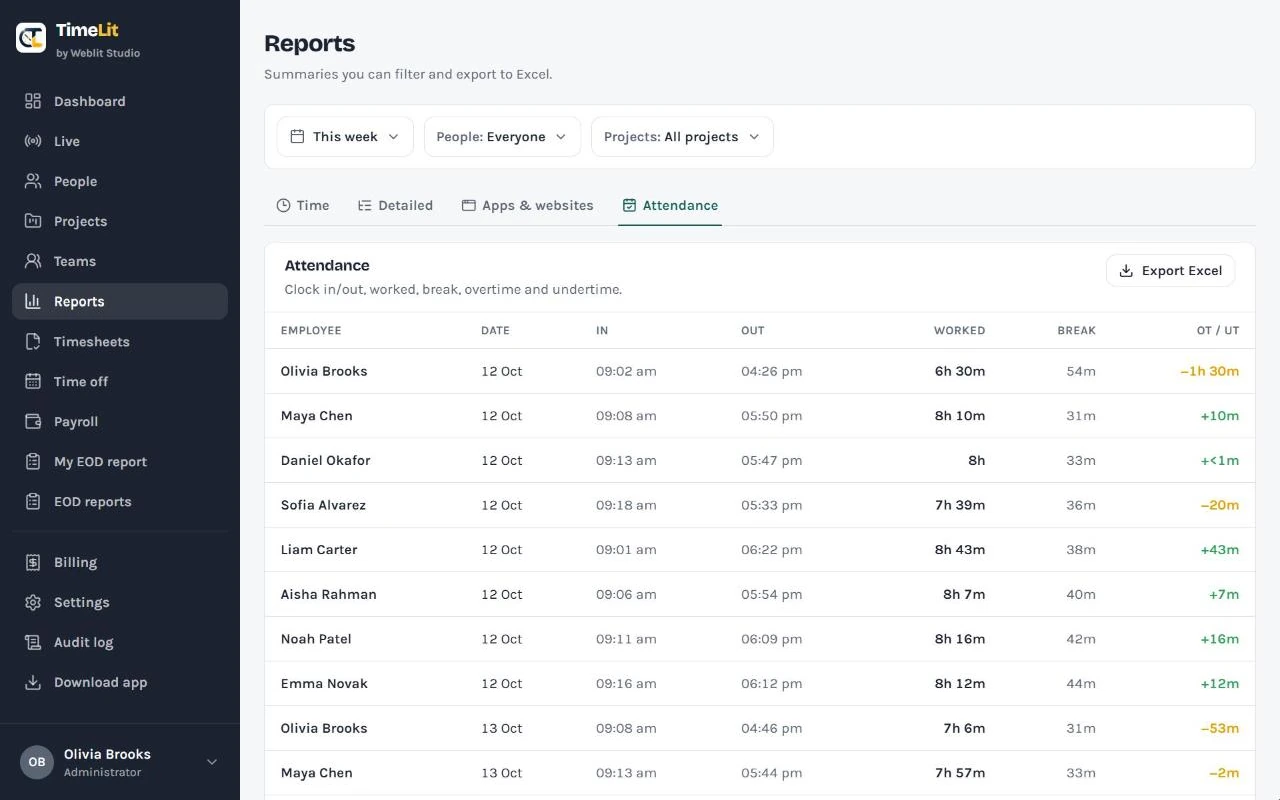The width and height of the screenshot is (1280, 800).
Task: Select the −1h 30m undertime value
Action: [1210, 371]
